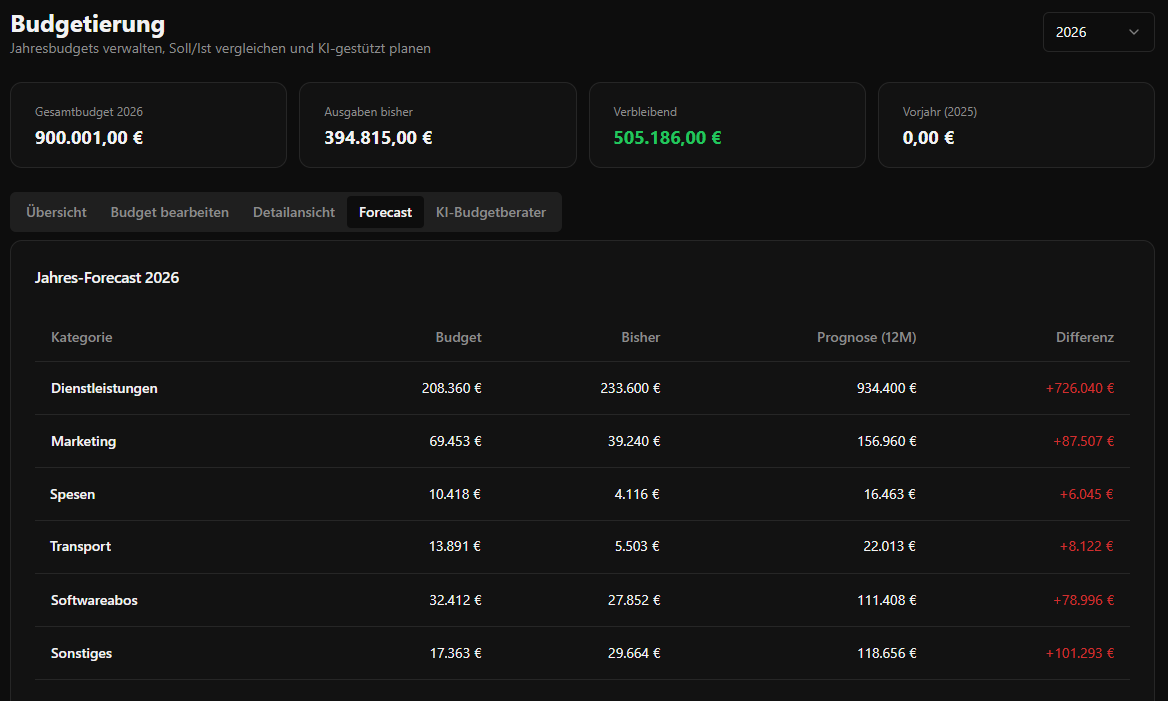The width and height of the screenshot is (1168, 701).
Task: Select the Dienstleistungen category row
Action: pos(104,388)
